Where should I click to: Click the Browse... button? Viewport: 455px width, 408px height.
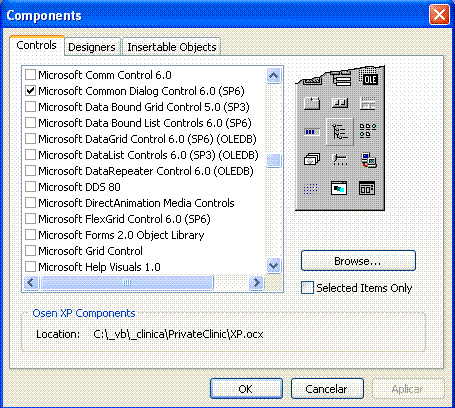point(358,261)
